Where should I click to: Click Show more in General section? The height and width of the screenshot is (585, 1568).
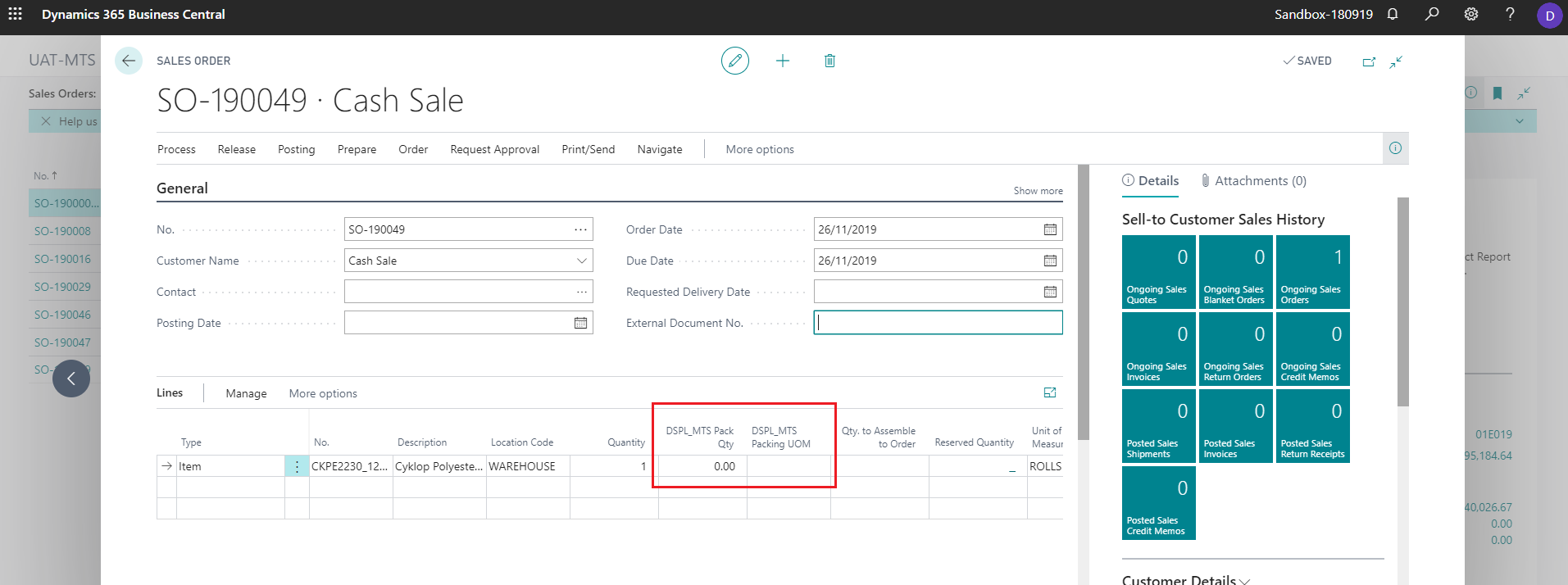[1038, 191]
